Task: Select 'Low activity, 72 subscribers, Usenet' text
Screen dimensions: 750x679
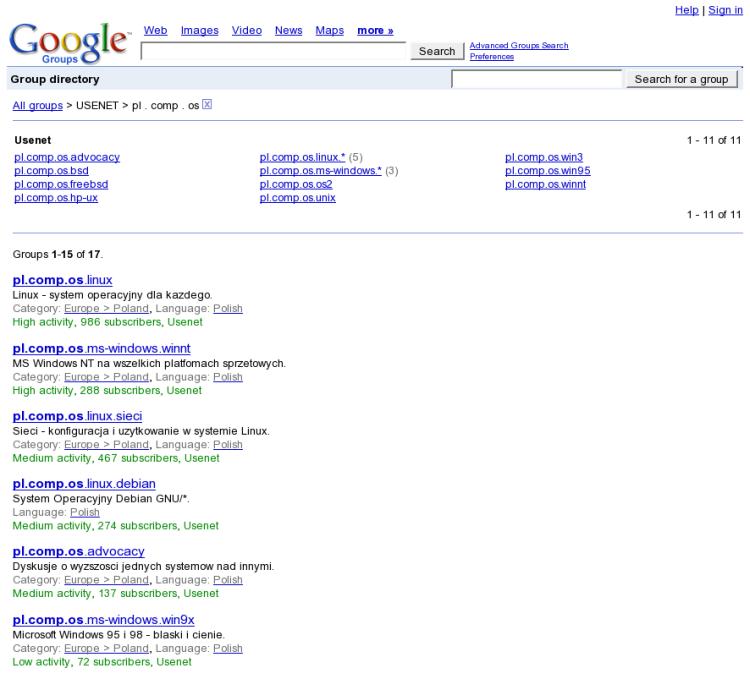Action: [102, 661]
